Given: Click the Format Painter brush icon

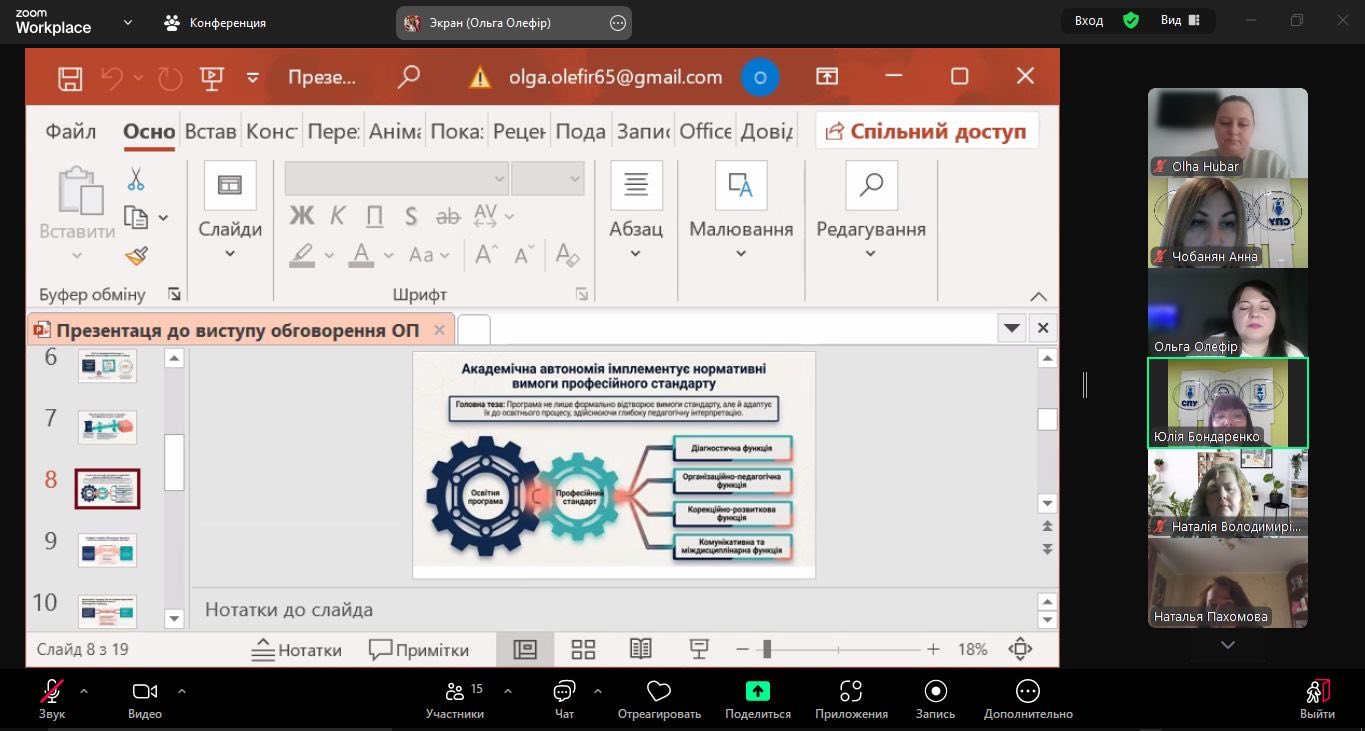Looking at the screenshot, I should [x=136, y=257].
